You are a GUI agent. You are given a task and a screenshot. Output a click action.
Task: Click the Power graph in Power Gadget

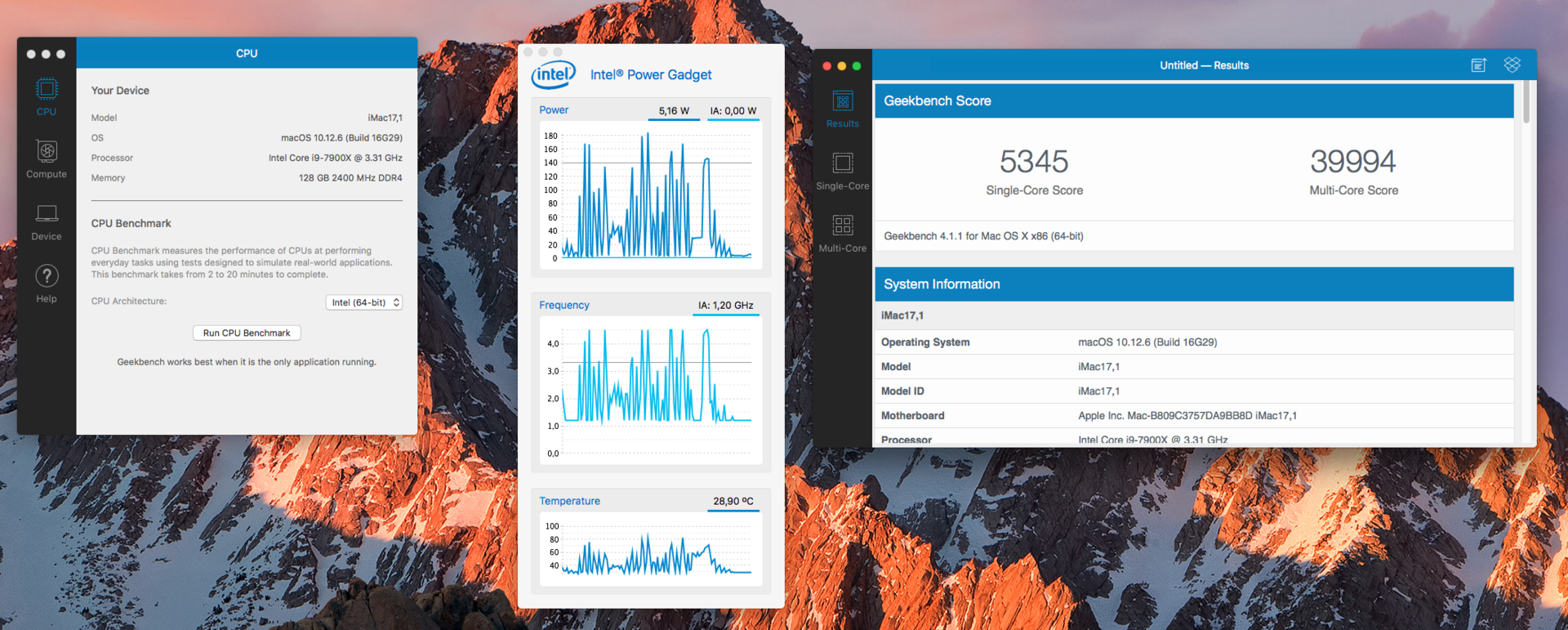tap(651, 195)
